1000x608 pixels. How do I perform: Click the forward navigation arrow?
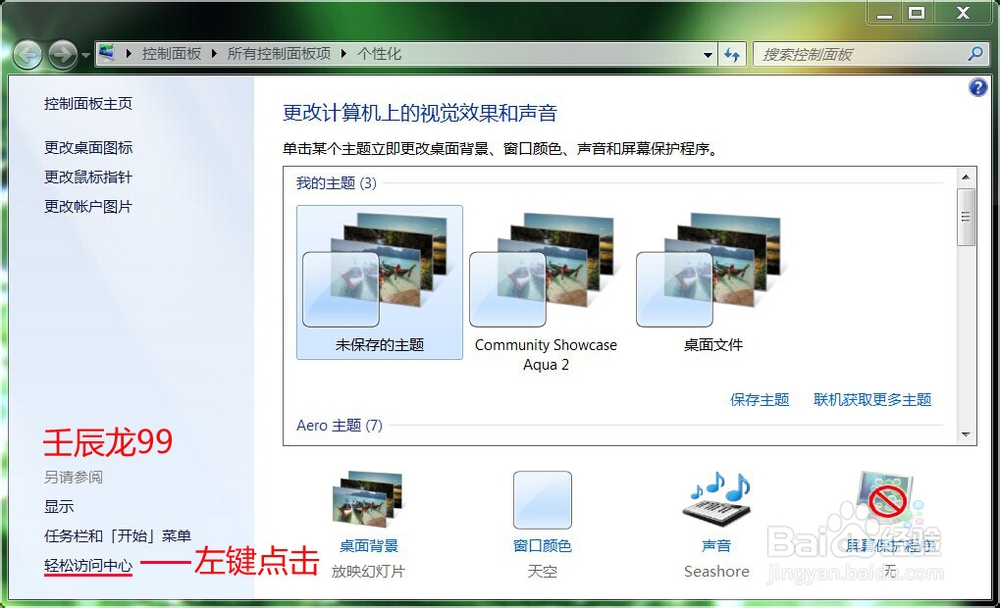[62, 54]
